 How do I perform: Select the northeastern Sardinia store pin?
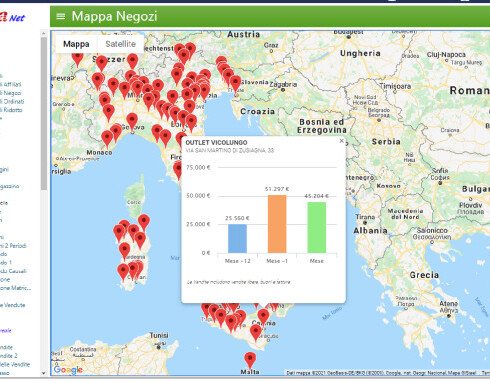[144, 223]
